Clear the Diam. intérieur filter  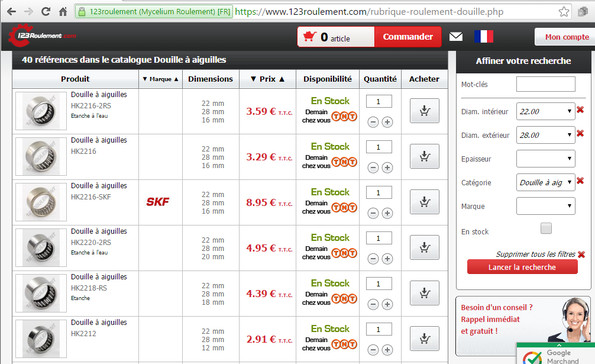coord(580,110)
